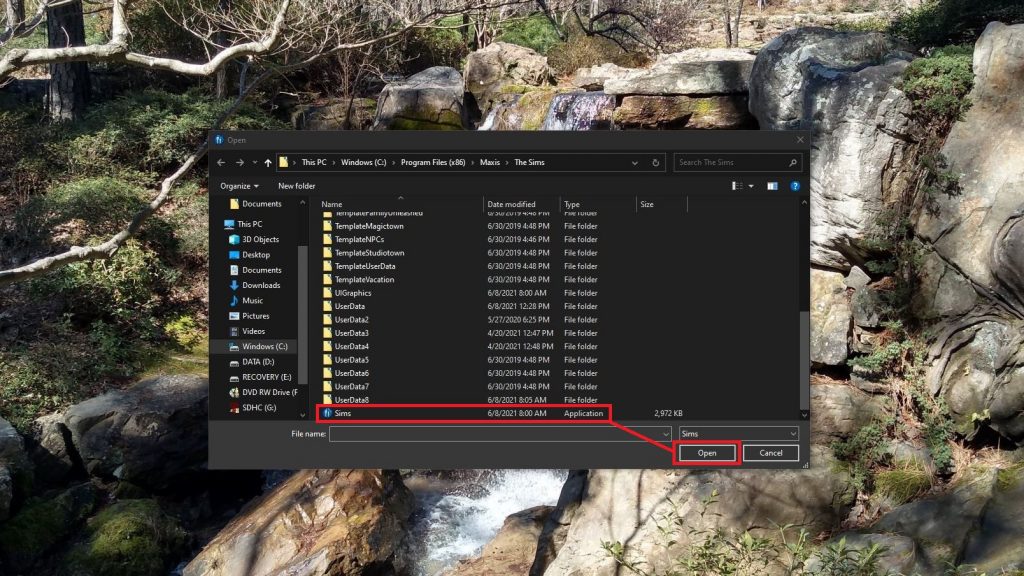Click the DVD RW Drive disc icon
The width and height of the screenshot is (1024, 576).
tap(234, 392)
